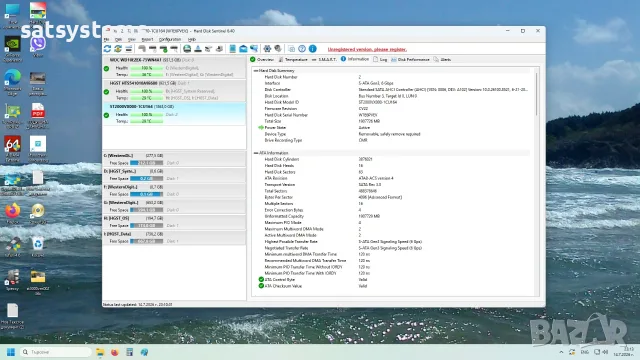Image resolution: width=640 pixels, height=360 pixels.
Task: Click the File Explorer taskbar icon
Action: [x=100, y=352]
